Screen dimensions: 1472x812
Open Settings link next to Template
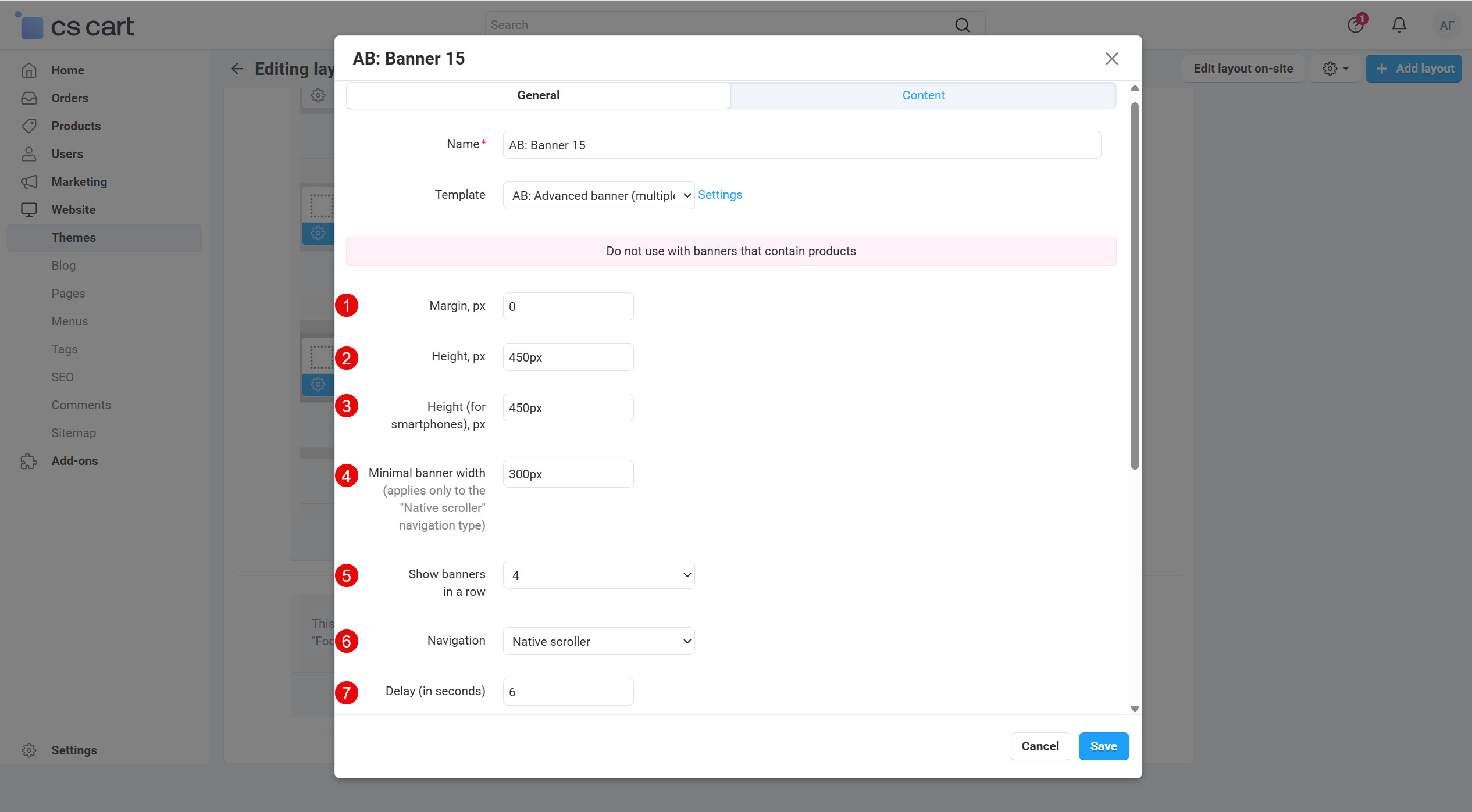(719, 194)
